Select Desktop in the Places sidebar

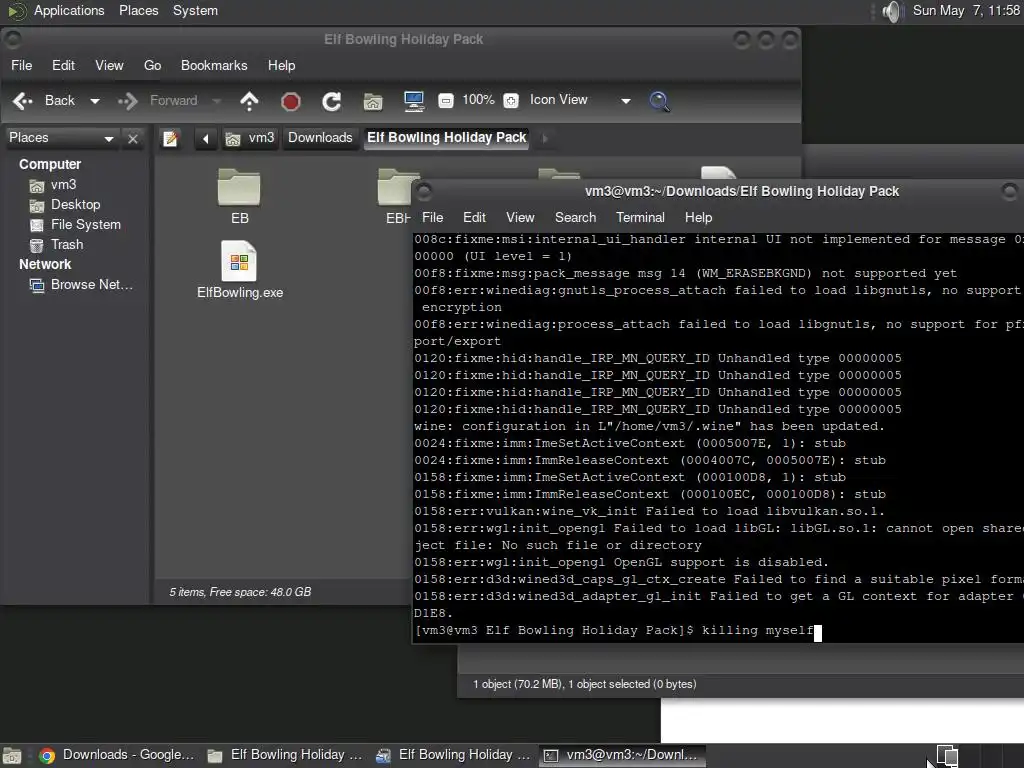pyautogui.click(x=75, y=205)
